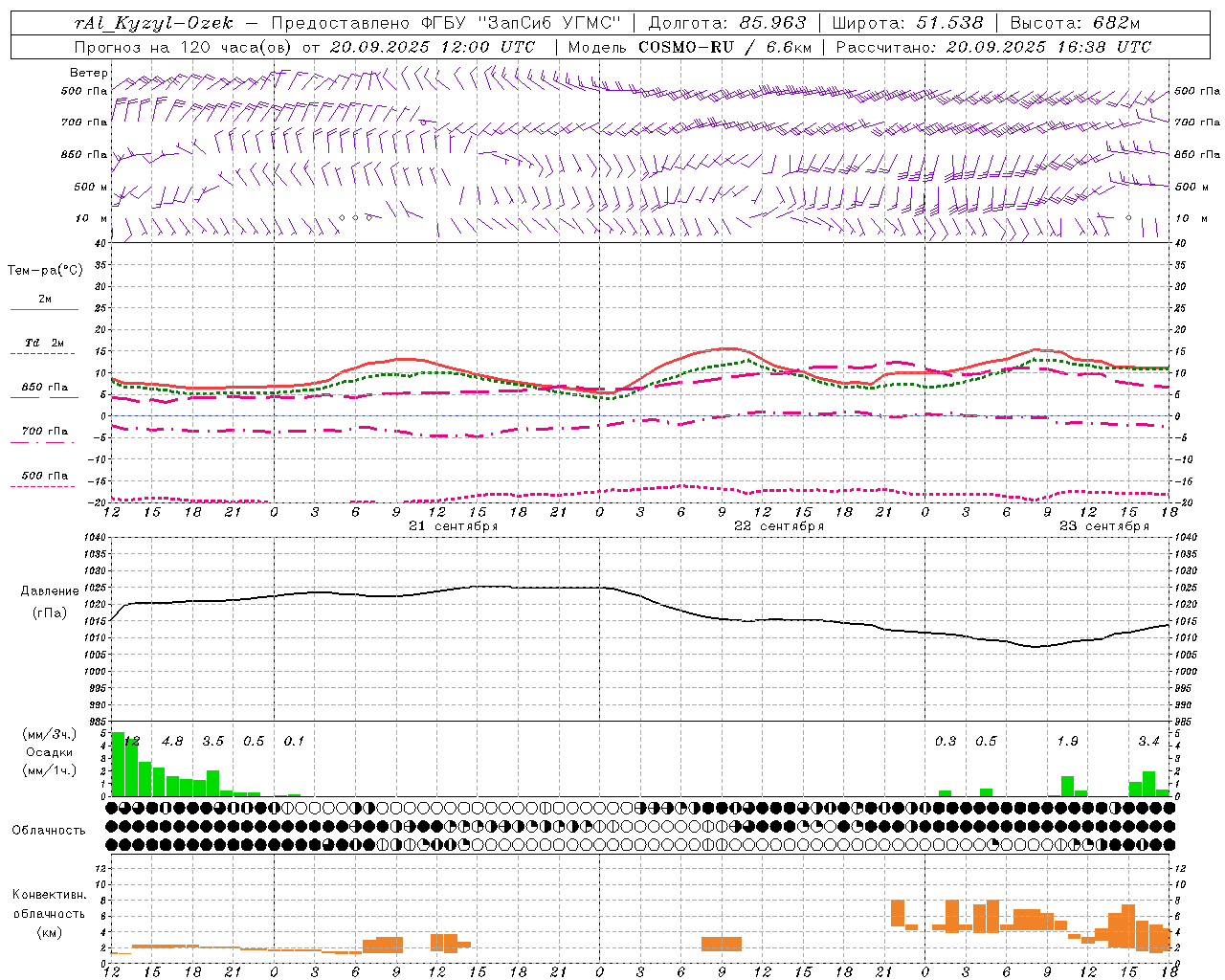Click the 22 сентября date label

coord(779,526)
